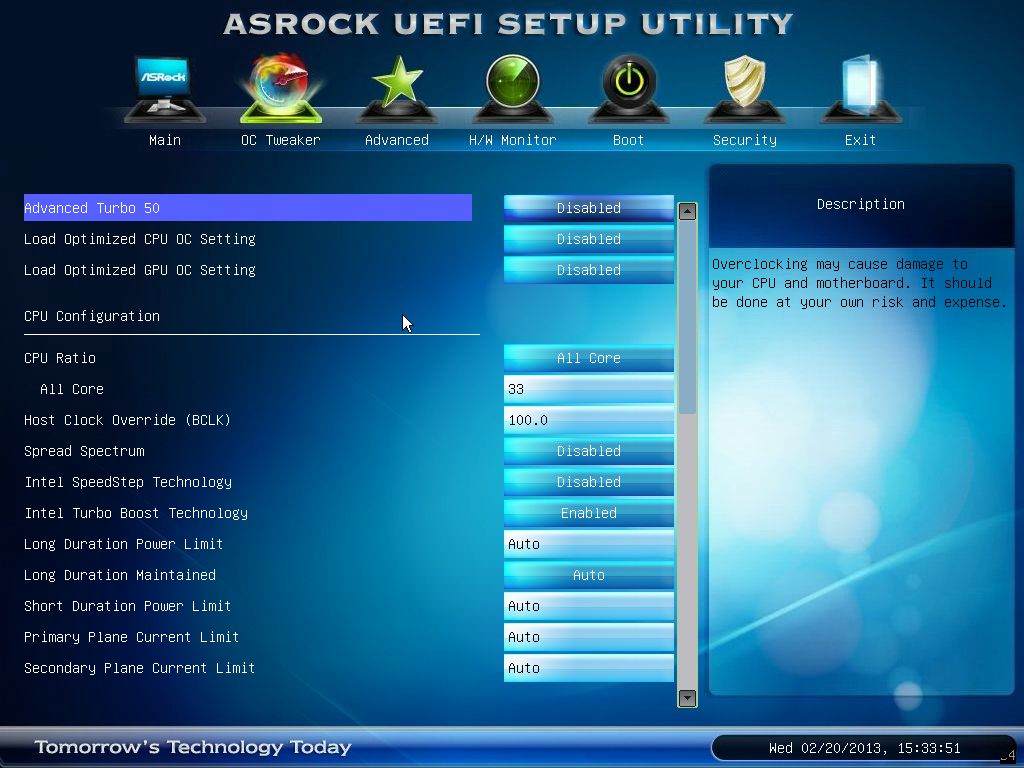1024x768 pixels.
Task: Select Intel Turbo Boost Technology label
Action: pyautogui.click(x=136, y=513)
